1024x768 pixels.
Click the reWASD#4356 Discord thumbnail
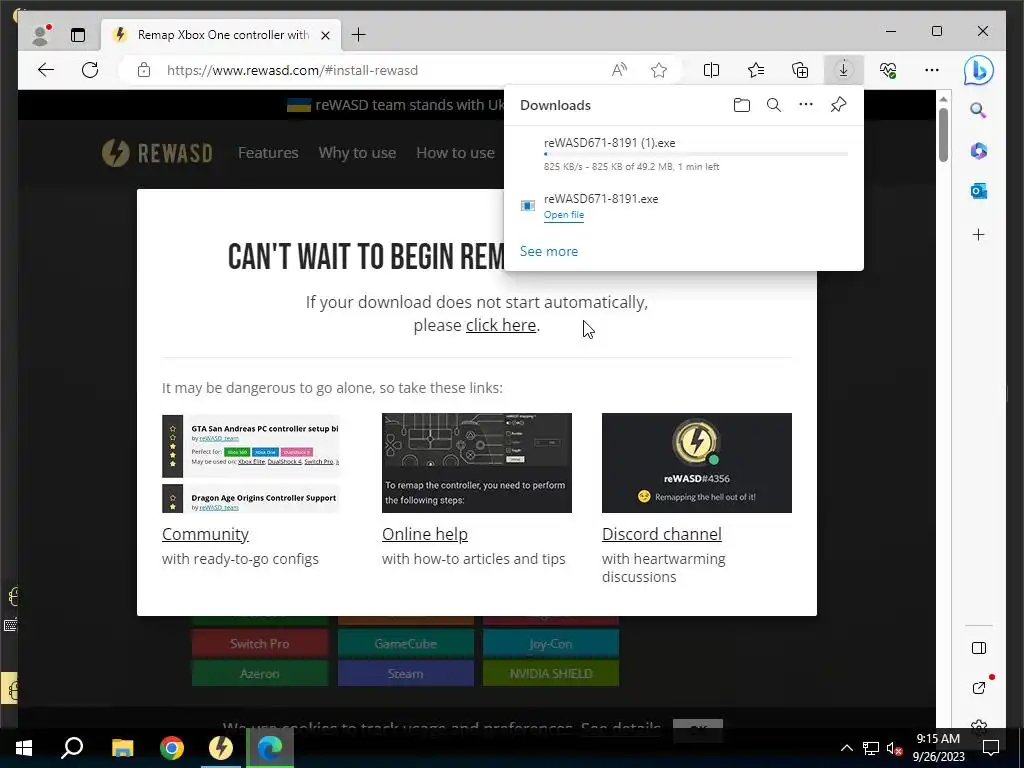pos(697,463)
